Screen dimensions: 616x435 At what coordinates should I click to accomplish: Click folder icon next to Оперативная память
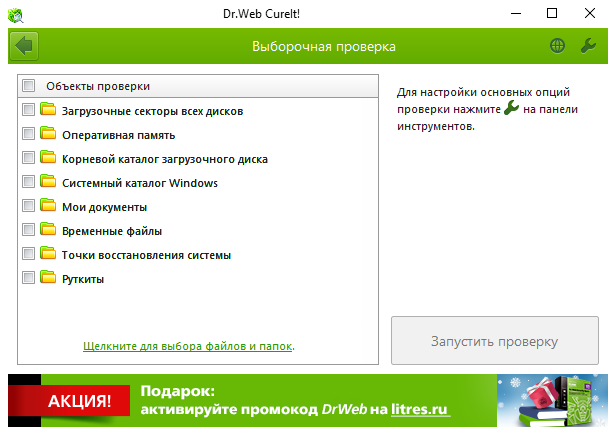48,133
